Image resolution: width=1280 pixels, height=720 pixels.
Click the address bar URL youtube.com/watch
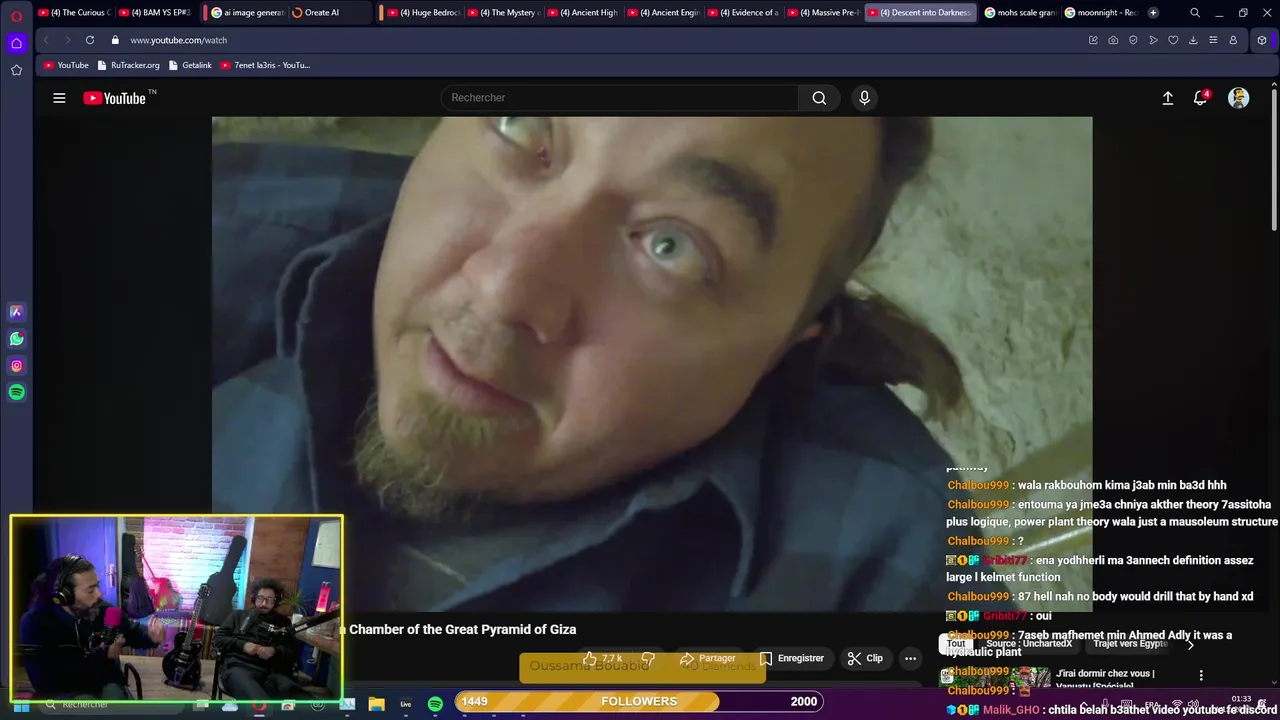(x=178, y=40)
